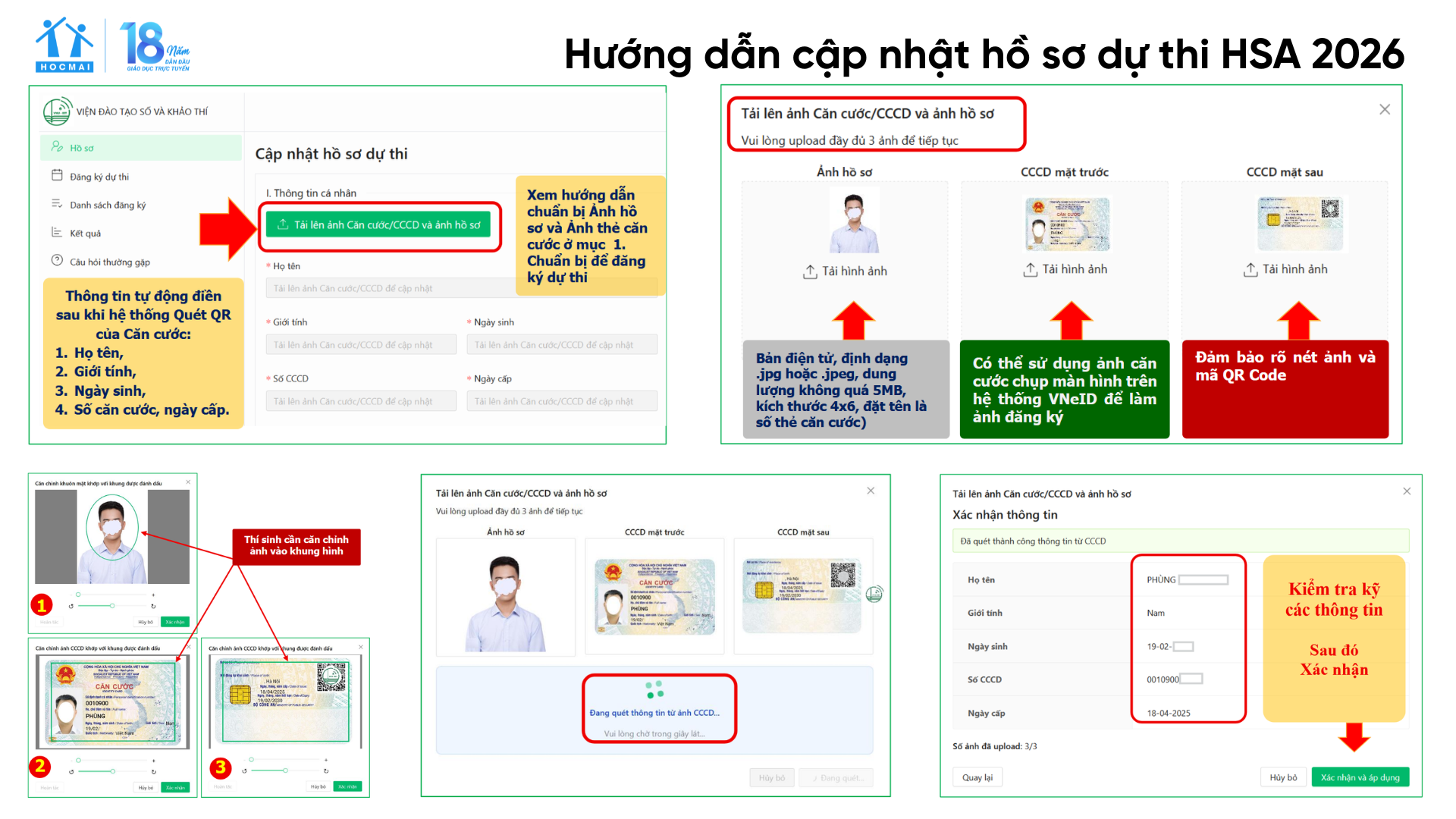
Task: Click the Đăng ký dự thi calendar icon
Action: [x=57, y=176]
